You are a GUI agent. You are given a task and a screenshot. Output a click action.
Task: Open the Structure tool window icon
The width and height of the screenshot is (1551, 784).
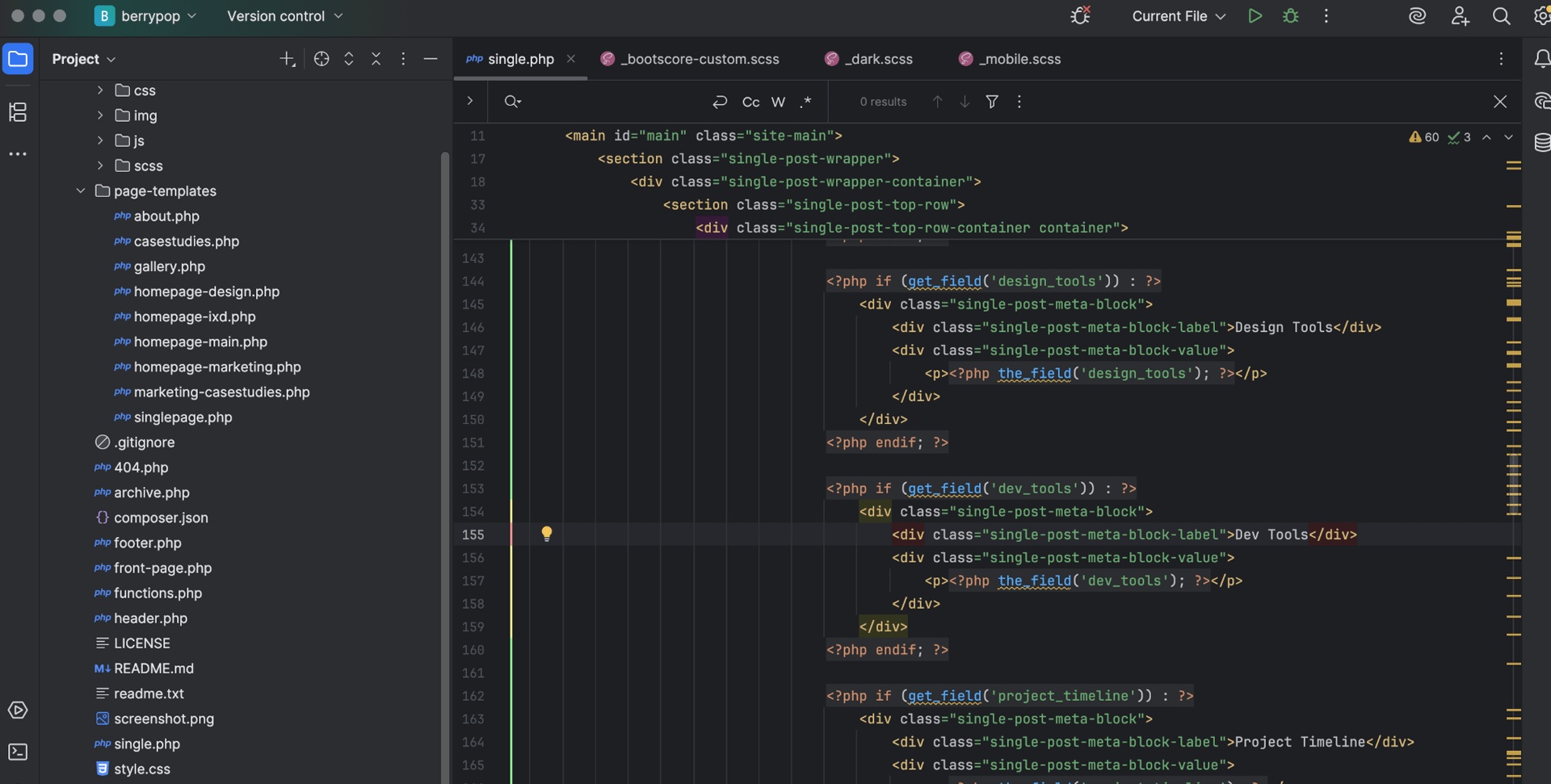(18, 112)
